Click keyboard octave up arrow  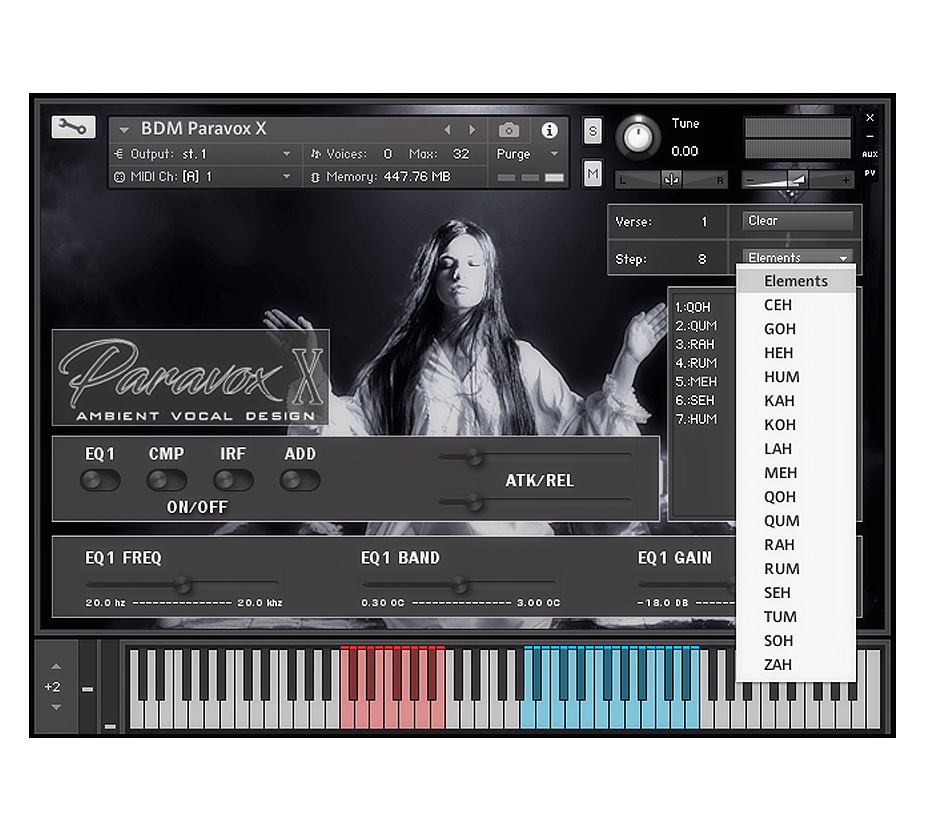pos(56,666)
